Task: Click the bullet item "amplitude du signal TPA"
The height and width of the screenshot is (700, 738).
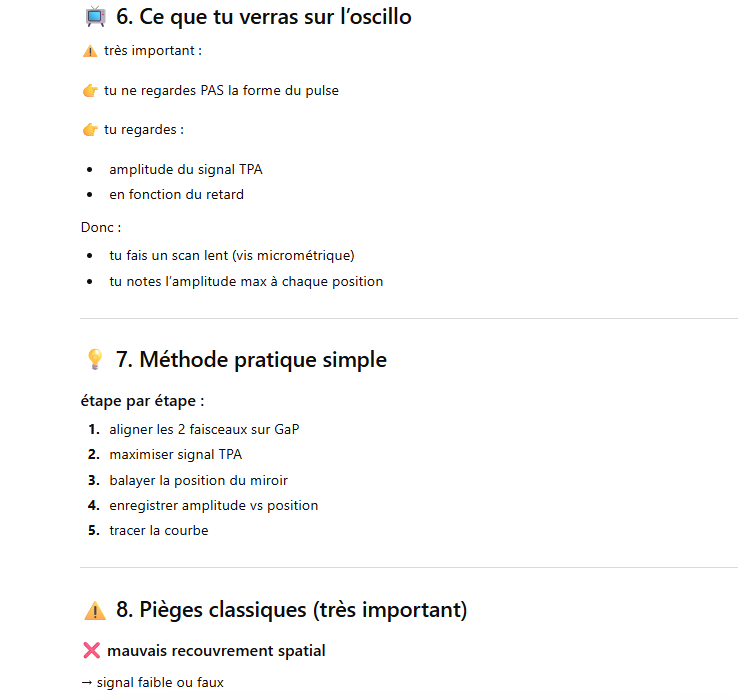Action: [185, 170]
